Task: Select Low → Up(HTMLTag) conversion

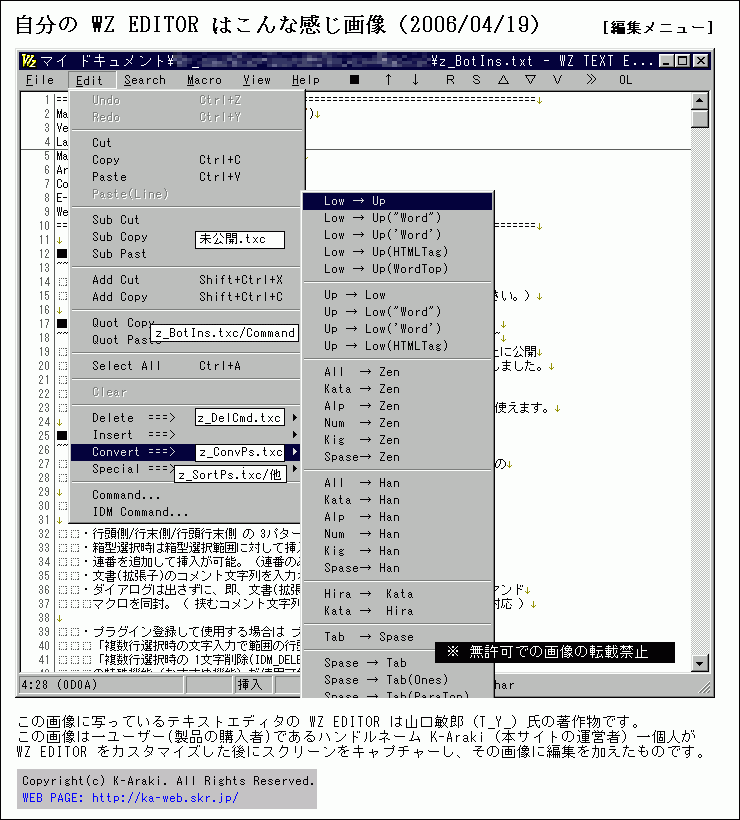Action: pos(397,252)
